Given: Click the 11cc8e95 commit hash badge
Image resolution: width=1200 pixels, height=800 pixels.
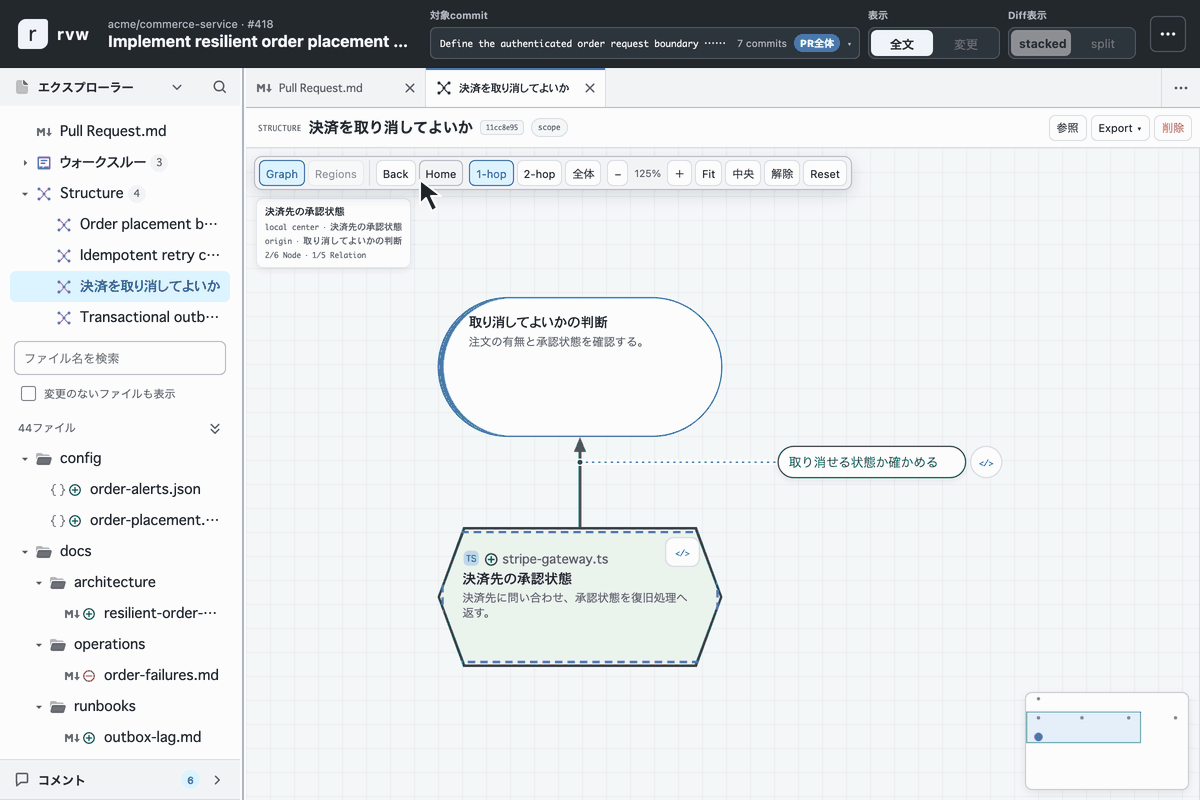Looking at the screenshot, I should (x=502, y=128).
